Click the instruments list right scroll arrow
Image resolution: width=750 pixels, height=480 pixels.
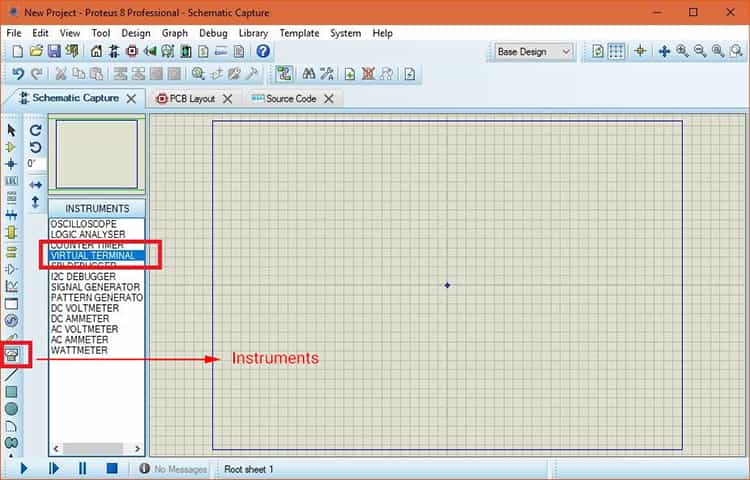138,448
